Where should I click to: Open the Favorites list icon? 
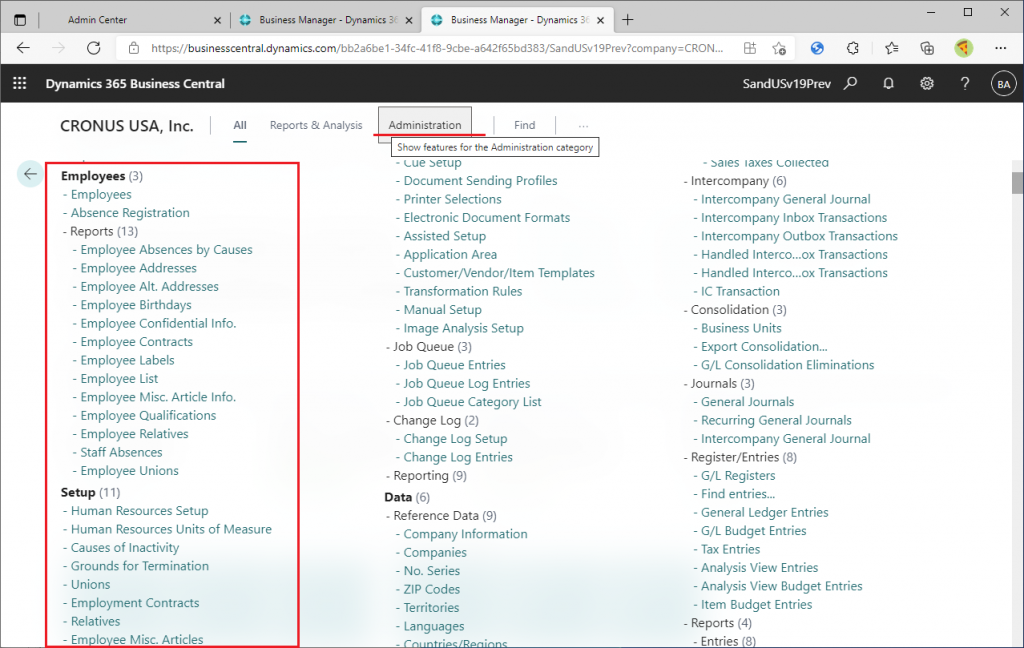click(891, 48)
